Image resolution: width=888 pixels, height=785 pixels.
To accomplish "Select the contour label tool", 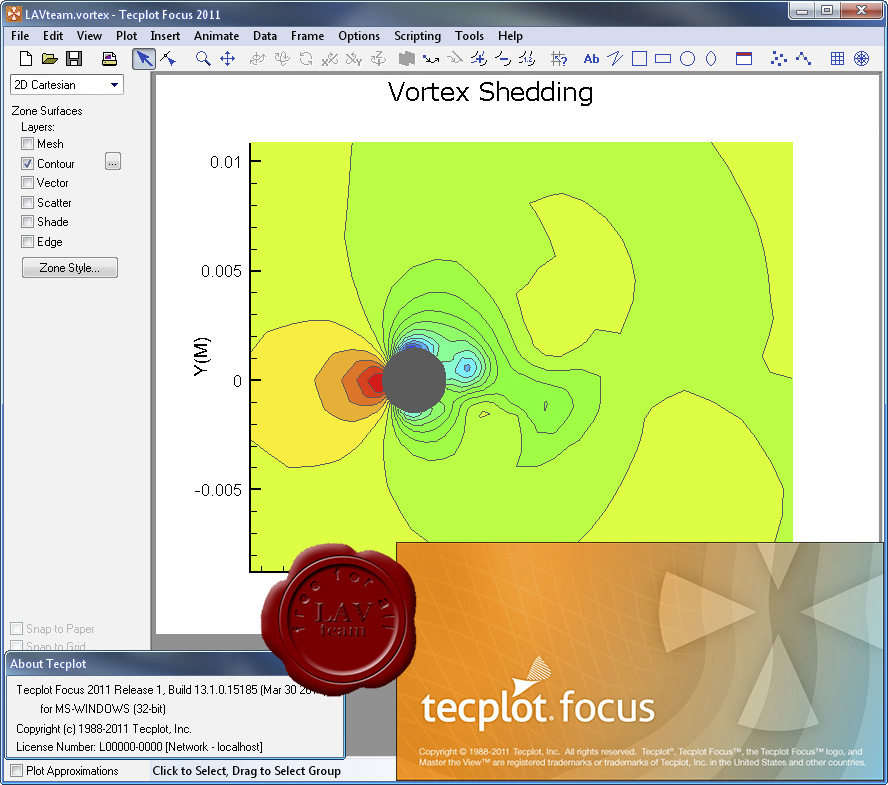I will [x=527, y=58].
